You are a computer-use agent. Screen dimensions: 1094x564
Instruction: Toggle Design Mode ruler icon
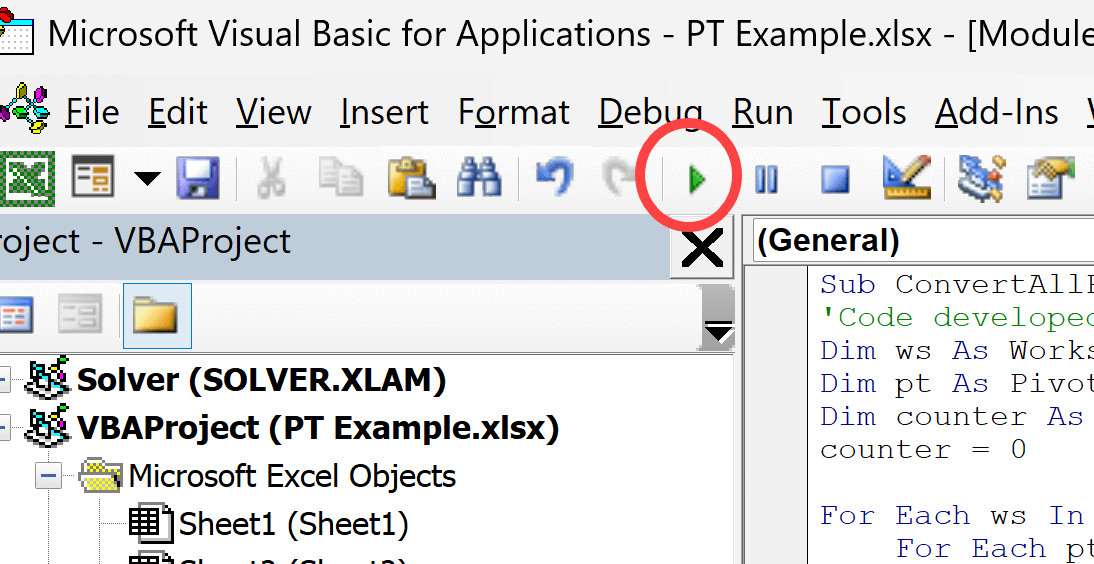click(906, 179)
